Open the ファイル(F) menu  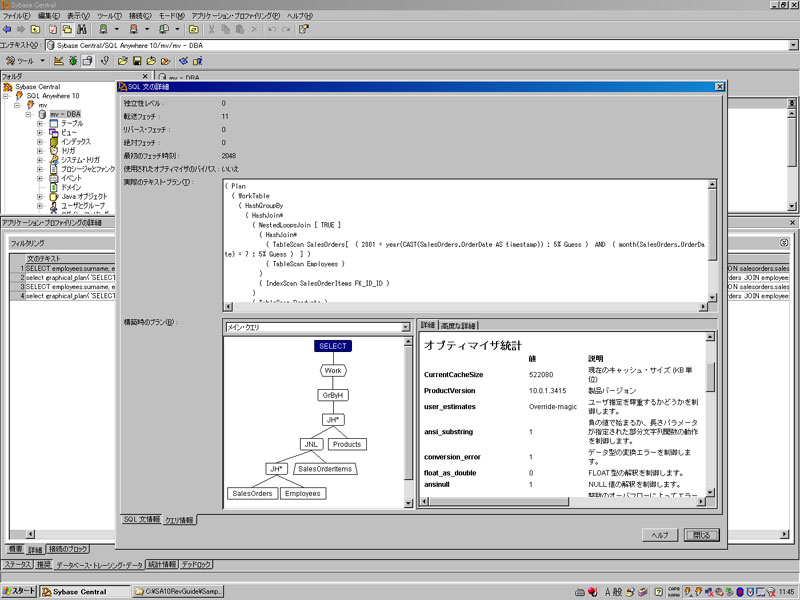pos(17,16)
